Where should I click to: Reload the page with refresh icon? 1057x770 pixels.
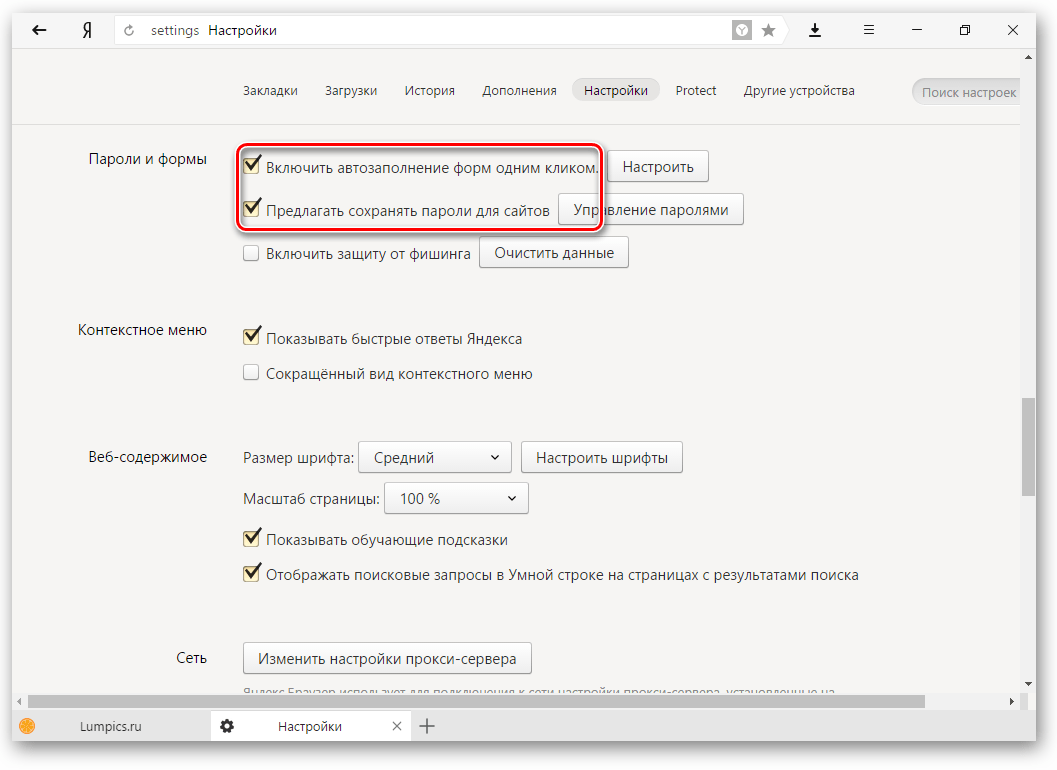(x=129, y=31)
